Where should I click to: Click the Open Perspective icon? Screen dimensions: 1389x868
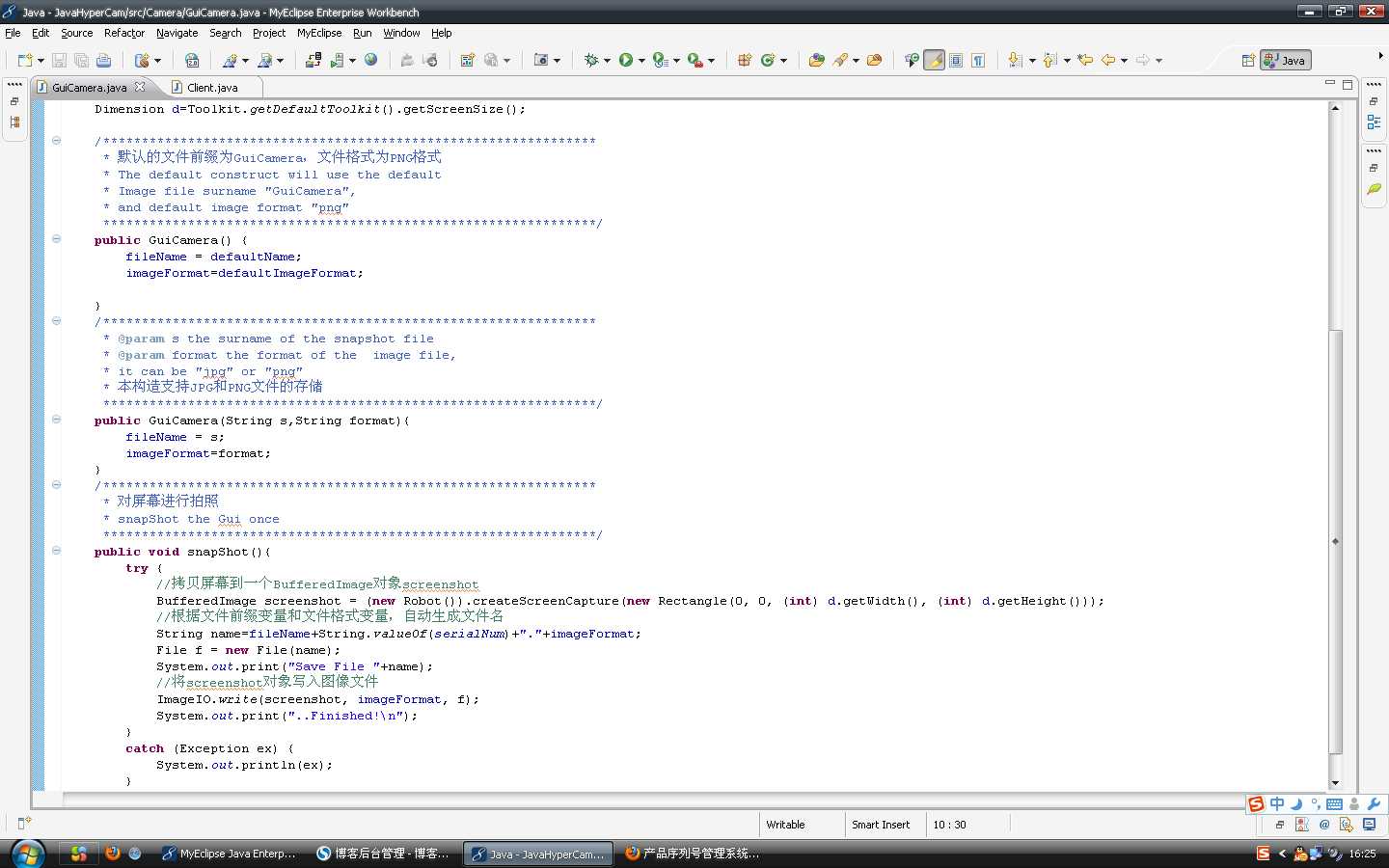1247,60
